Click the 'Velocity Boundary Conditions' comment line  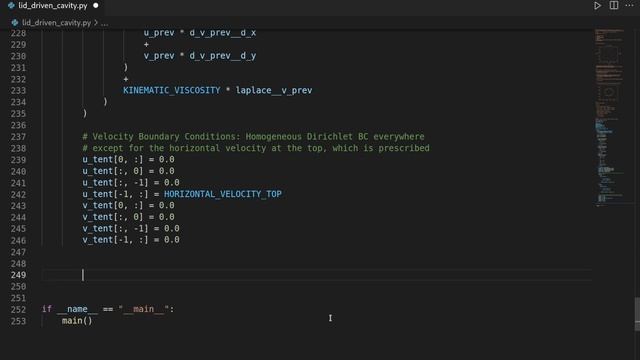(253, 137)
